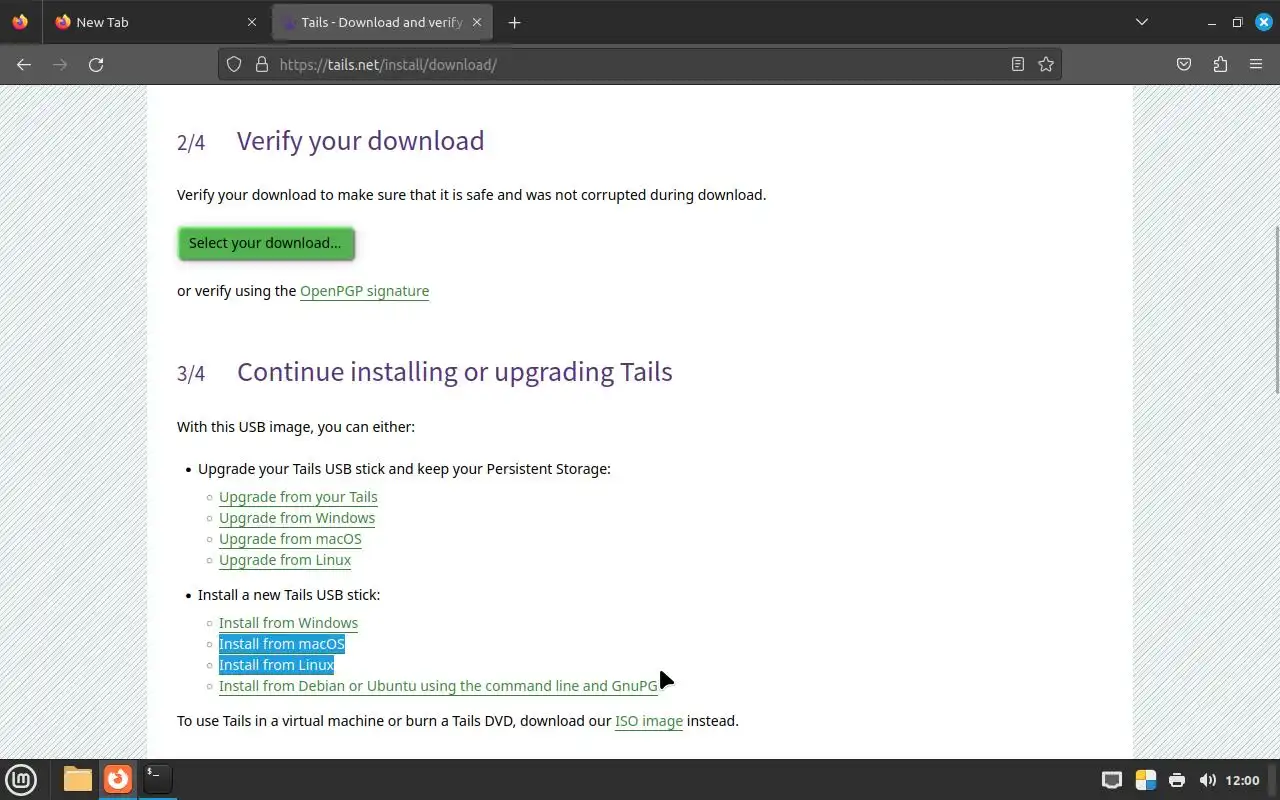The image size is (1280, 800).
Task: Open the Files folder taskbar icon
Action: tap(77, 779)
